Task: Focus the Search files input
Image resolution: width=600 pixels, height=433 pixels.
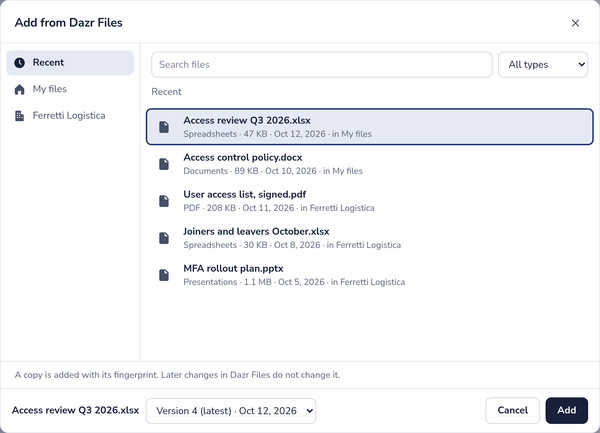Action: tap(321, 65)
